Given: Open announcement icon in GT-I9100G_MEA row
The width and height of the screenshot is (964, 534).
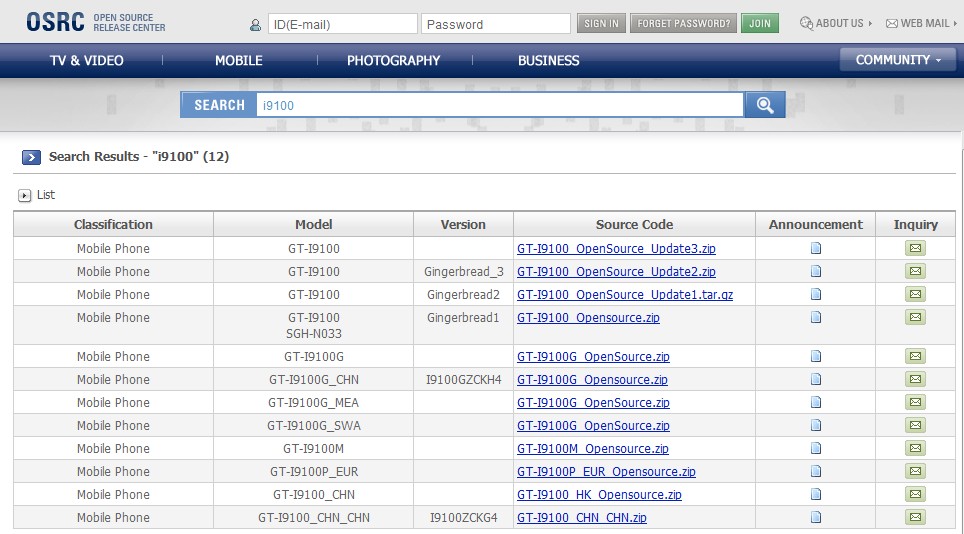Looking at the screenshot, I should click(816, 402).
